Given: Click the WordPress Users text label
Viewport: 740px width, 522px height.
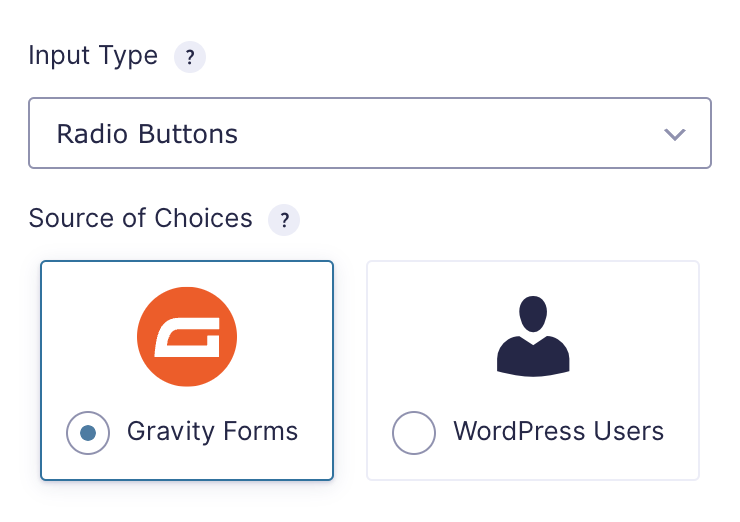Looking at the screenshot, I should 558,432.
